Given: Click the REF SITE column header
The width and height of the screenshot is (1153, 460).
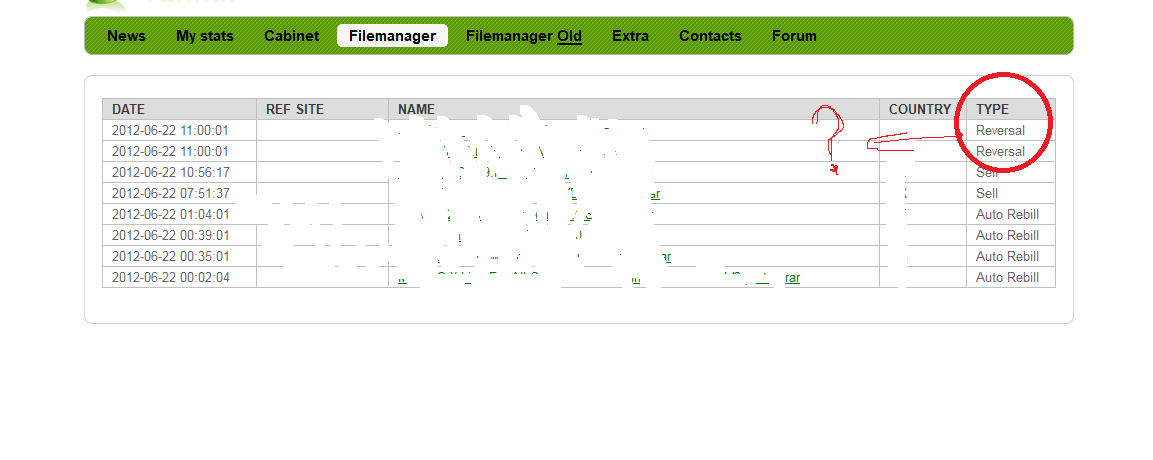Looking at the screenshot, I should point(295,109).
